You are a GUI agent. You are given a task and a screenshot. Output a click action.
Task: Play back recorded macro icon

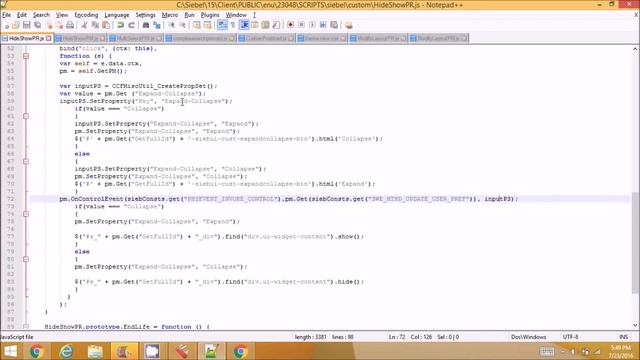(x=312, y=25)
